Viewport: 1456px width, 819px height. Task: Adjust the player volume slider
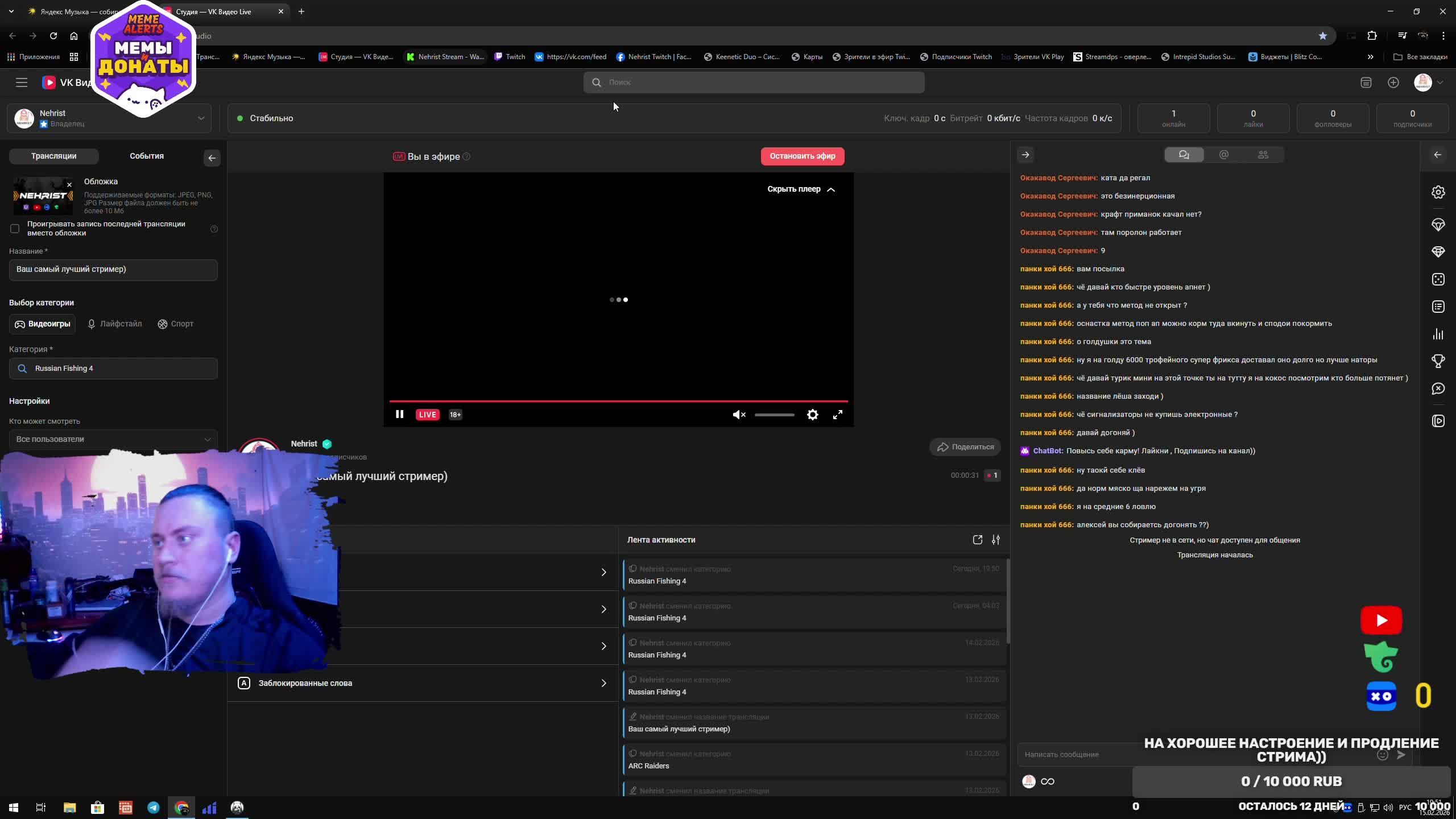[x=774, y=415]
